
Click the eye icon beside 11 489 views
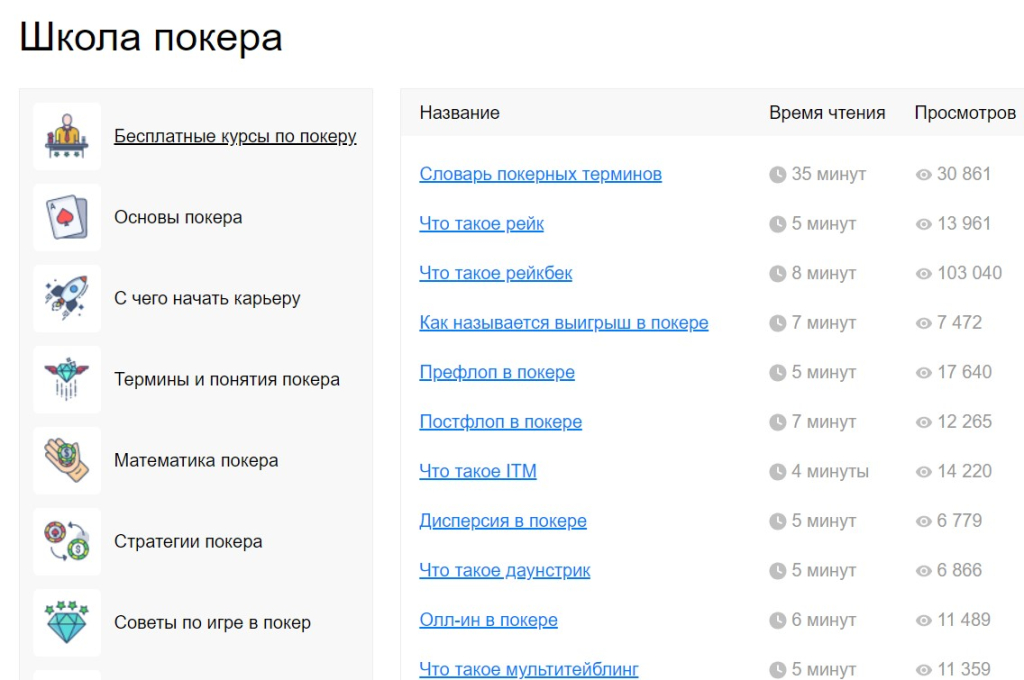coord(923,621)
